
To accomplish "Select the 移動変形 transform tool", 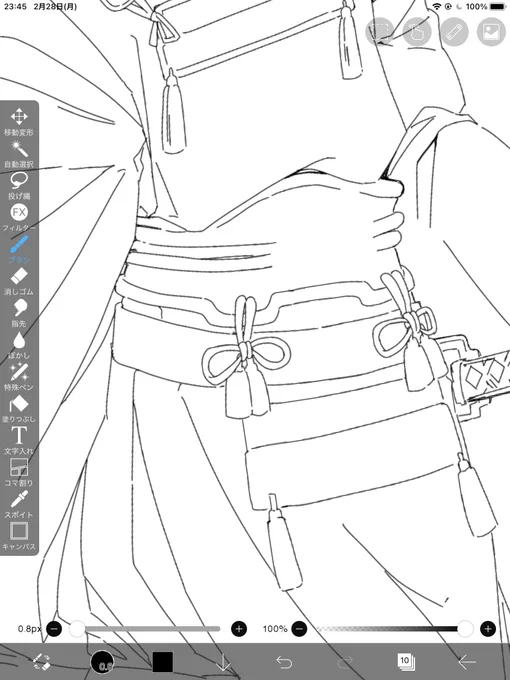I will point(19,122).
